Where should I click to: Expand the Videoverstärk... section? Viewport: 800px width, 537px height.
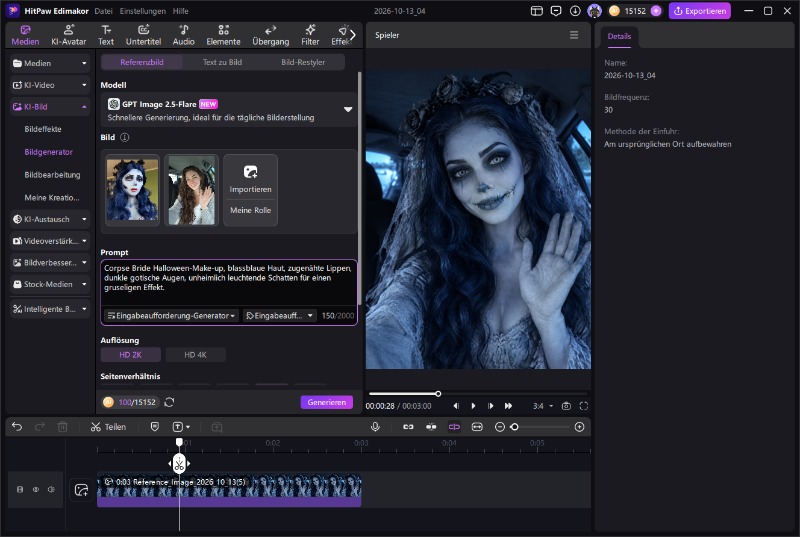[49, 241]
